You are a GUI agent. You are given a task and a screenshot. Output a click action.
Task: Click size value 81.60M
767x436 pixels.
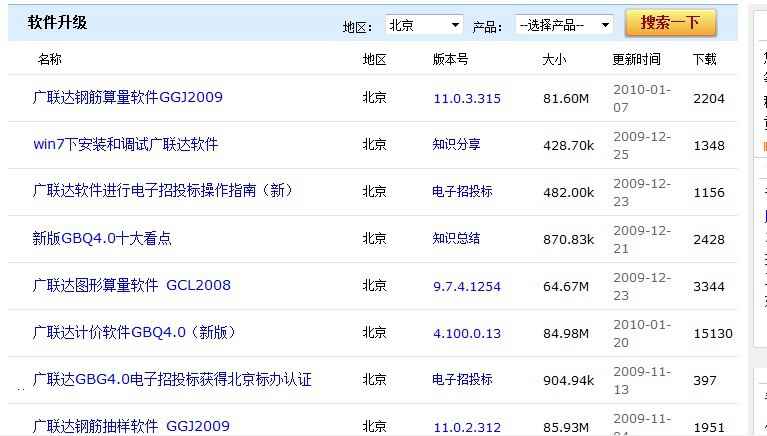tap(566, 98)
